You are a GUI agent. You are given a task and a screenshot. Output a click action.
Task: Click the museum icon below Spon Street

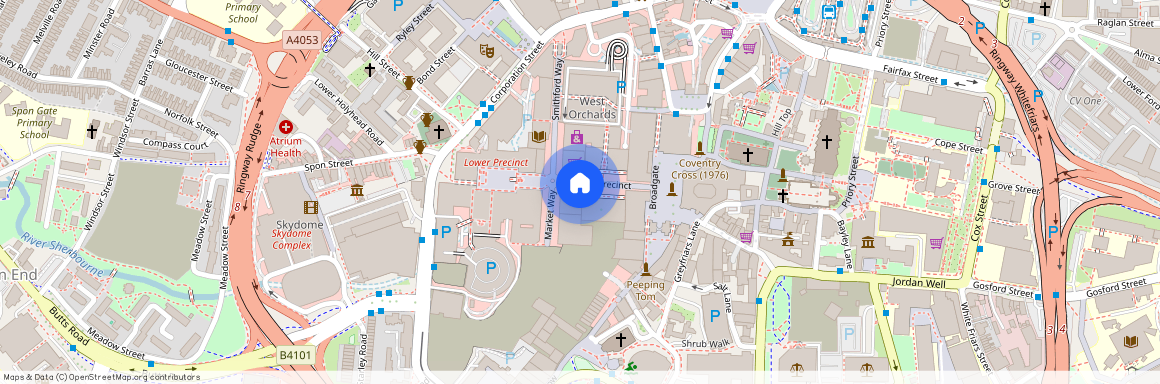pos(357,190)
